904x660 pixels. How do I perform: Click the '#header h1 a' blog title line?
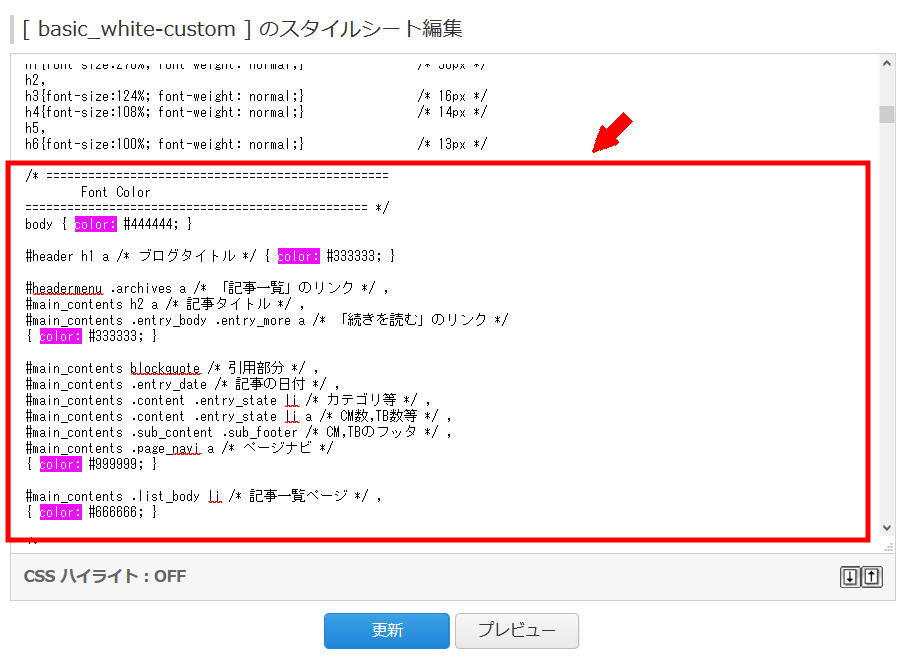point(210,256)
